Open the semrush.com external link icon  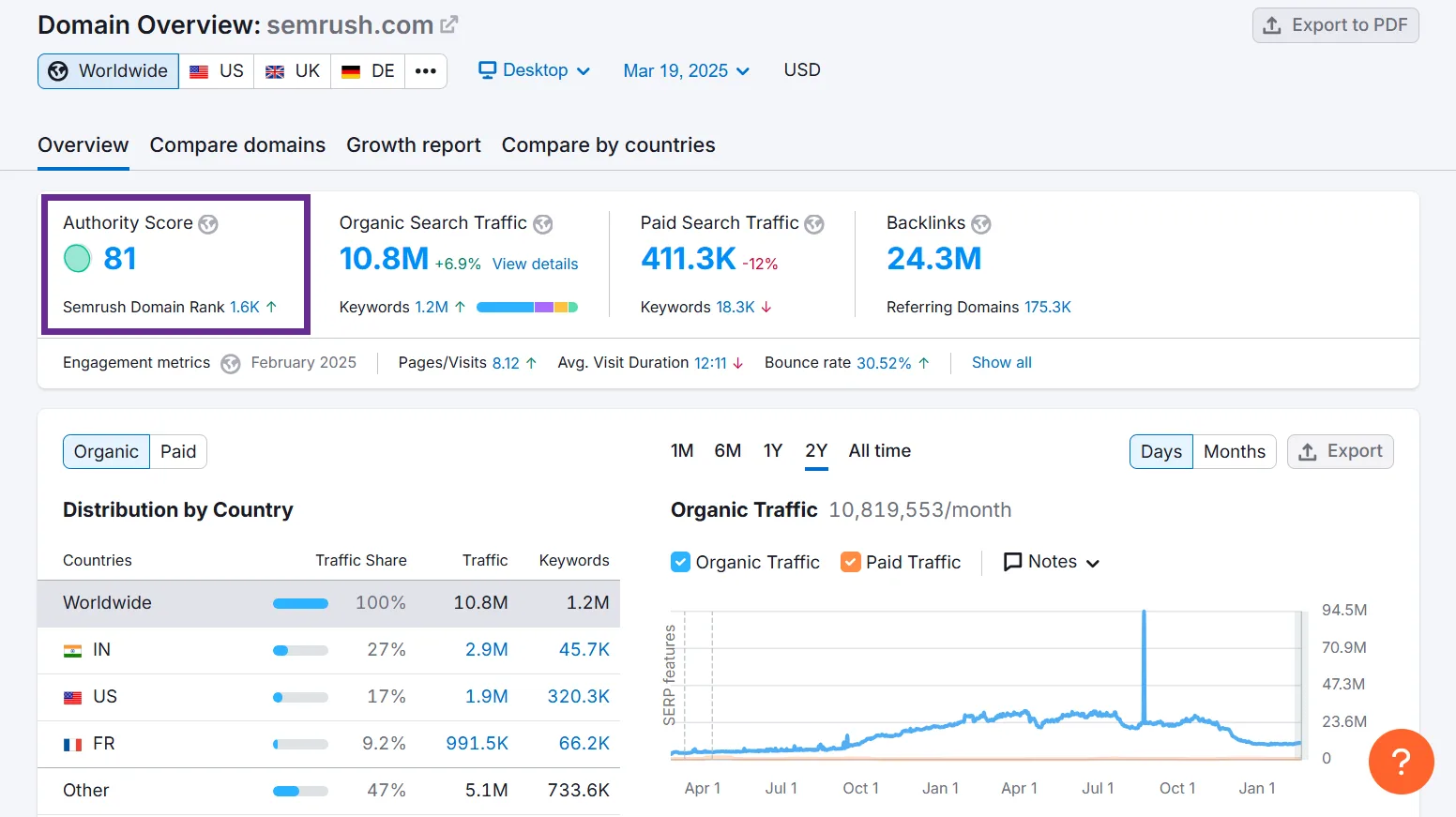(x=449, y=24)
